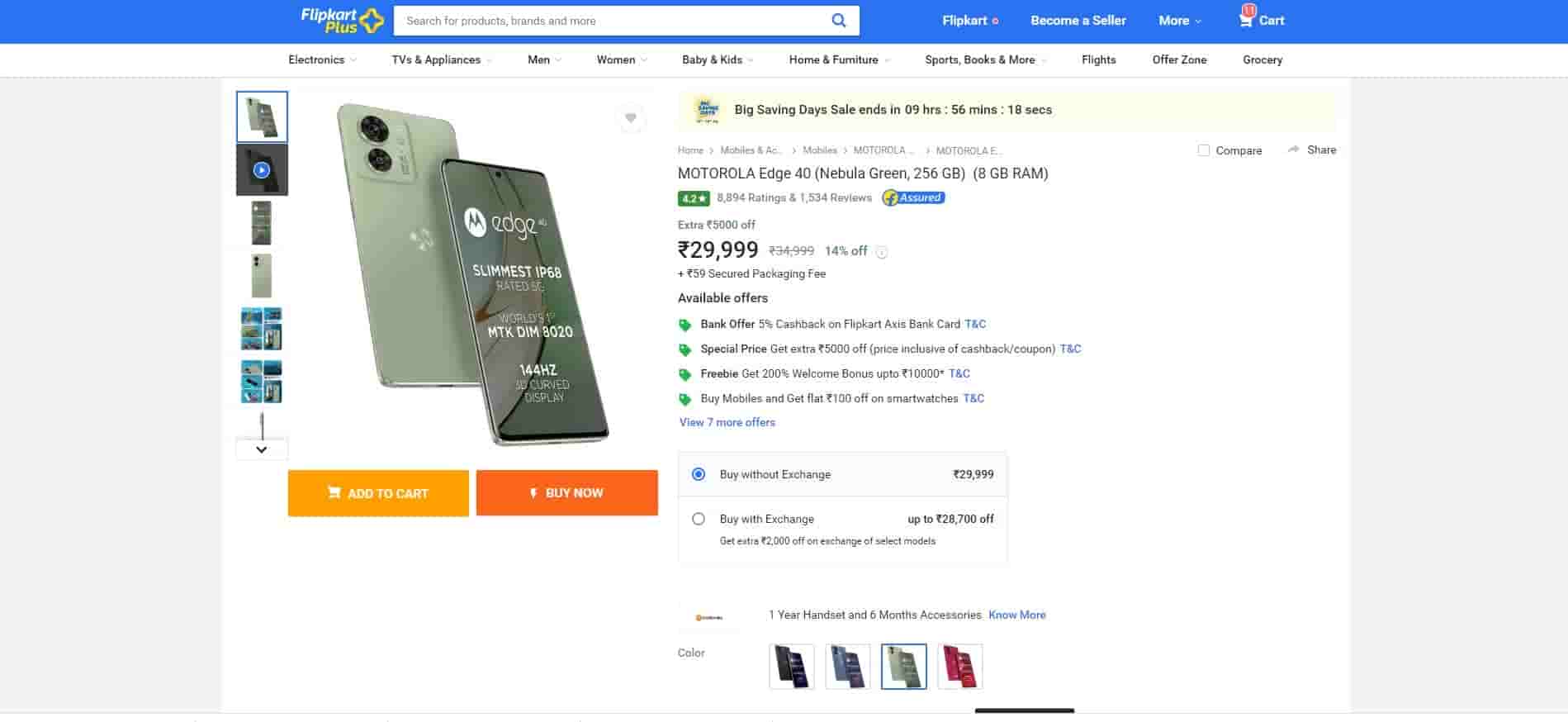Viewport: 1568px width, 722px height.
Task: Click the Share arrow icon
Action: pyautogui.click(x=1294, y=150)
